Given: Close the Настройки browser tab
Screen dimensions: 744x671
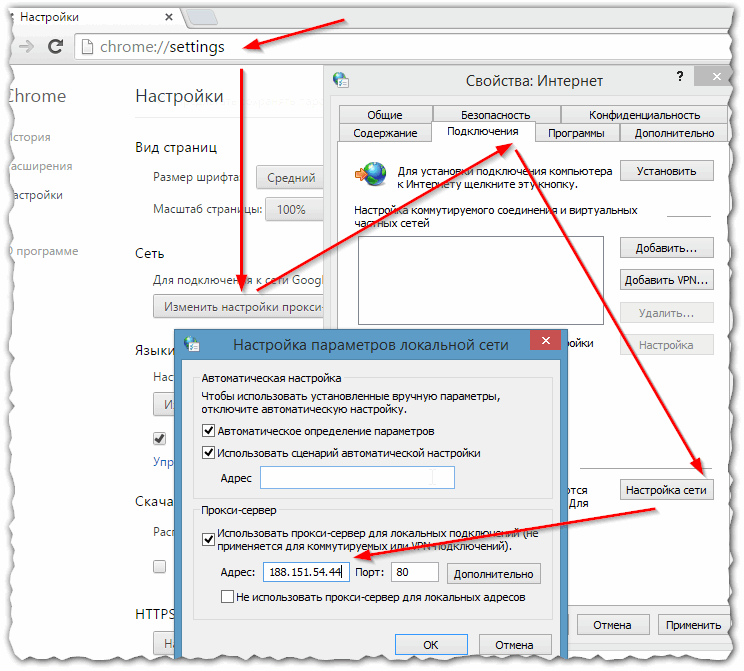Looking at the screenshot, I should tap(168, 17).
